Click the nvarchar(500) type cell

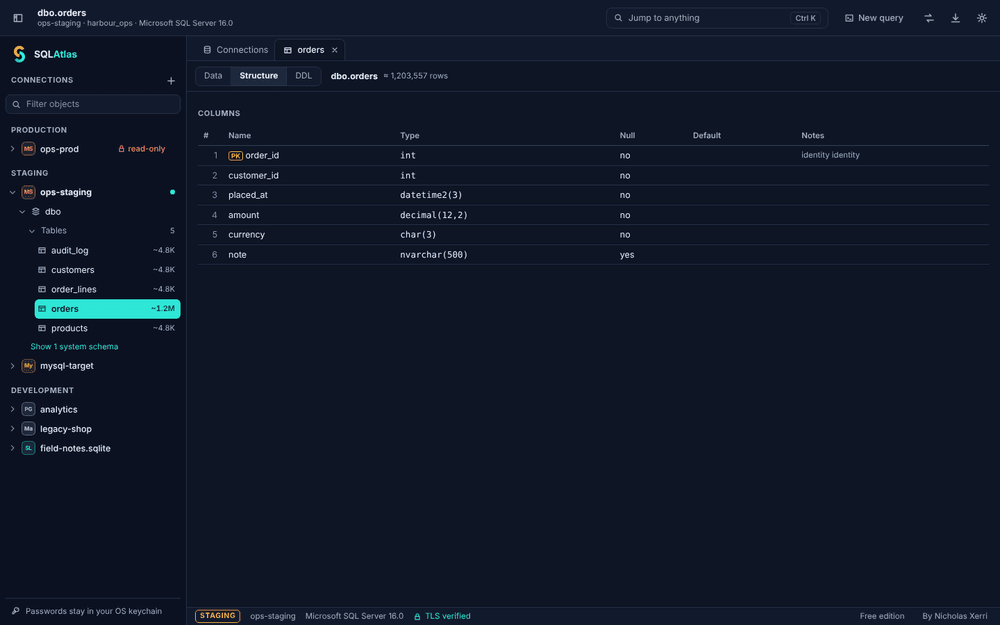pos(434,254)
